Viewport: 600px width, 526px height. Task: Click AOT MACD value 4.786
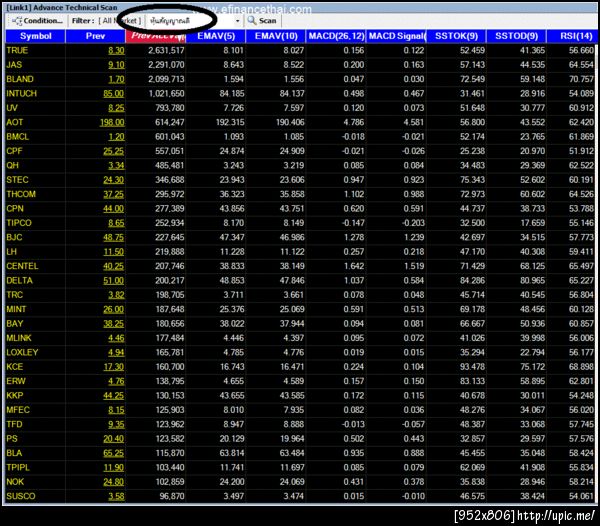click(x=354, y=122)
